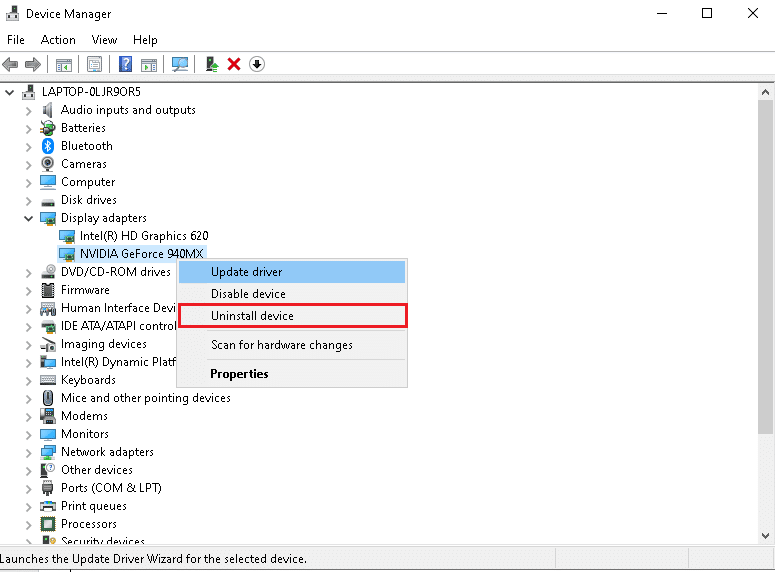This screenshot has height=572, width=775.
Task: Open Properties from the context menu
Action: (239, 374)
